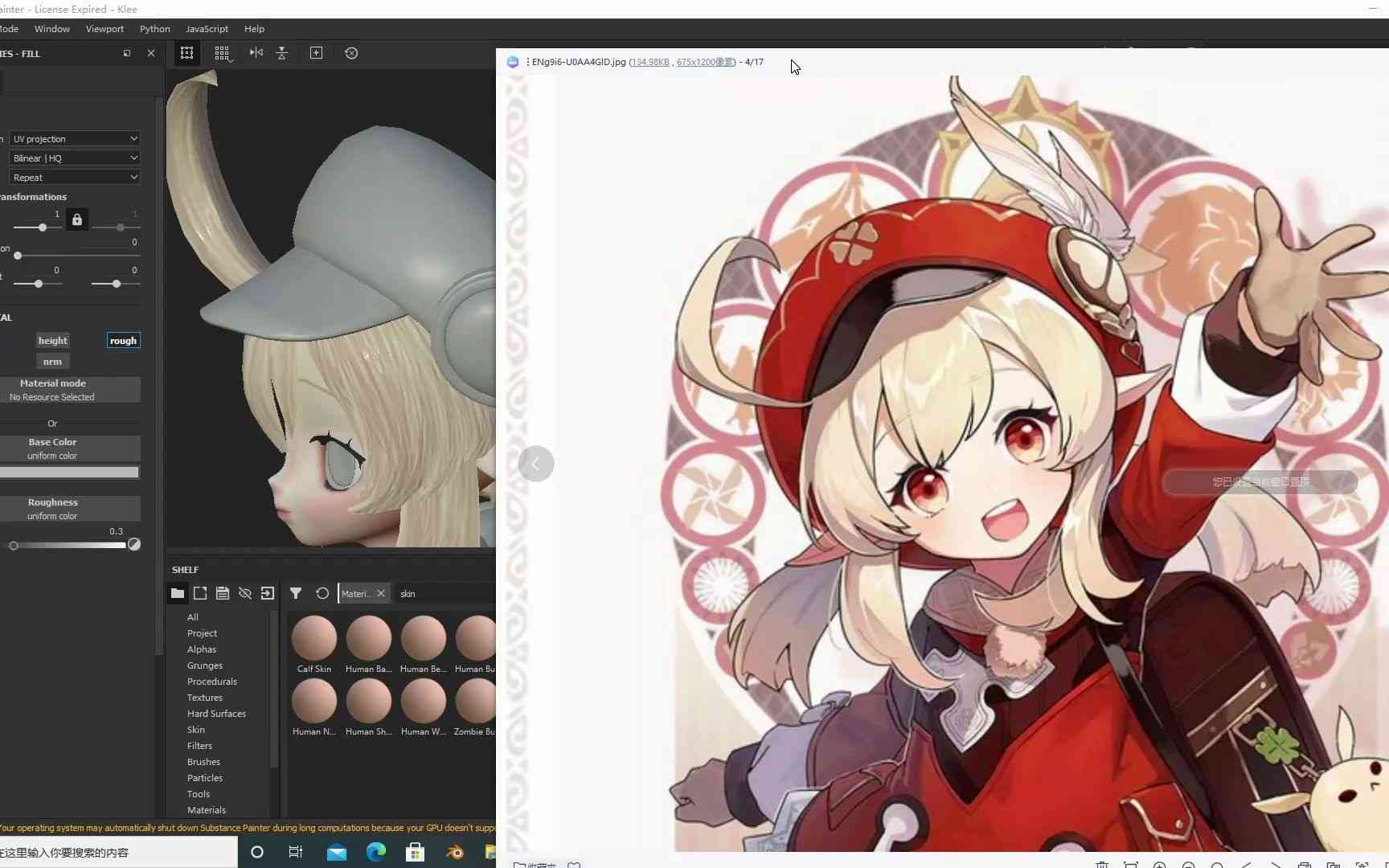Image resolution: width=1389 pixels, height=868 pixels.
Task: Select the Particles shelf category
Action: point(205,778)
